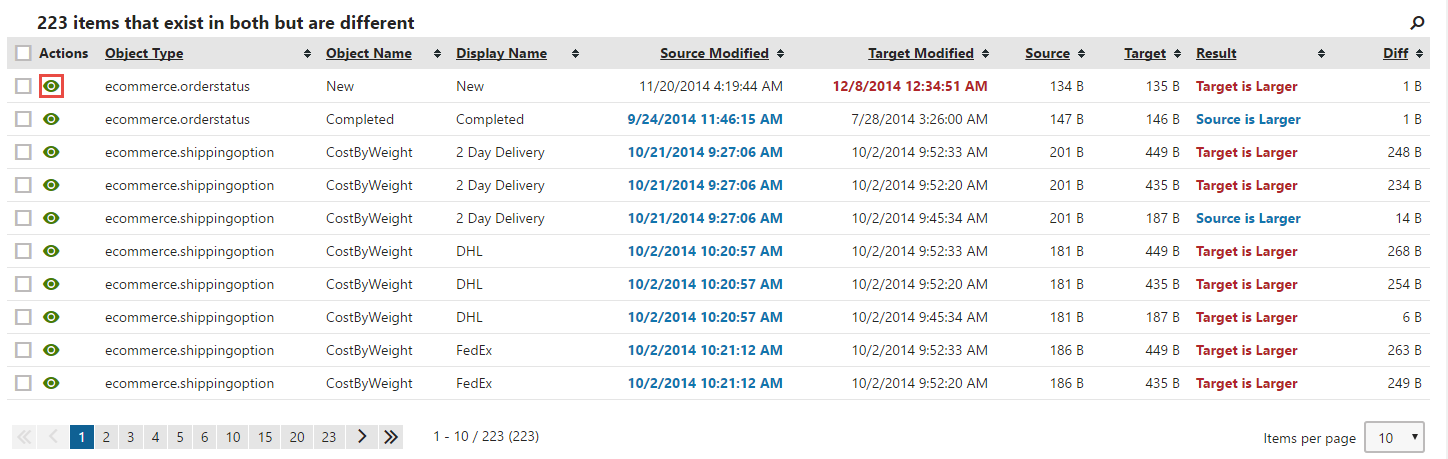Sort by the Source Modified column
The image size is (1448, 459).
coord(714,54)
